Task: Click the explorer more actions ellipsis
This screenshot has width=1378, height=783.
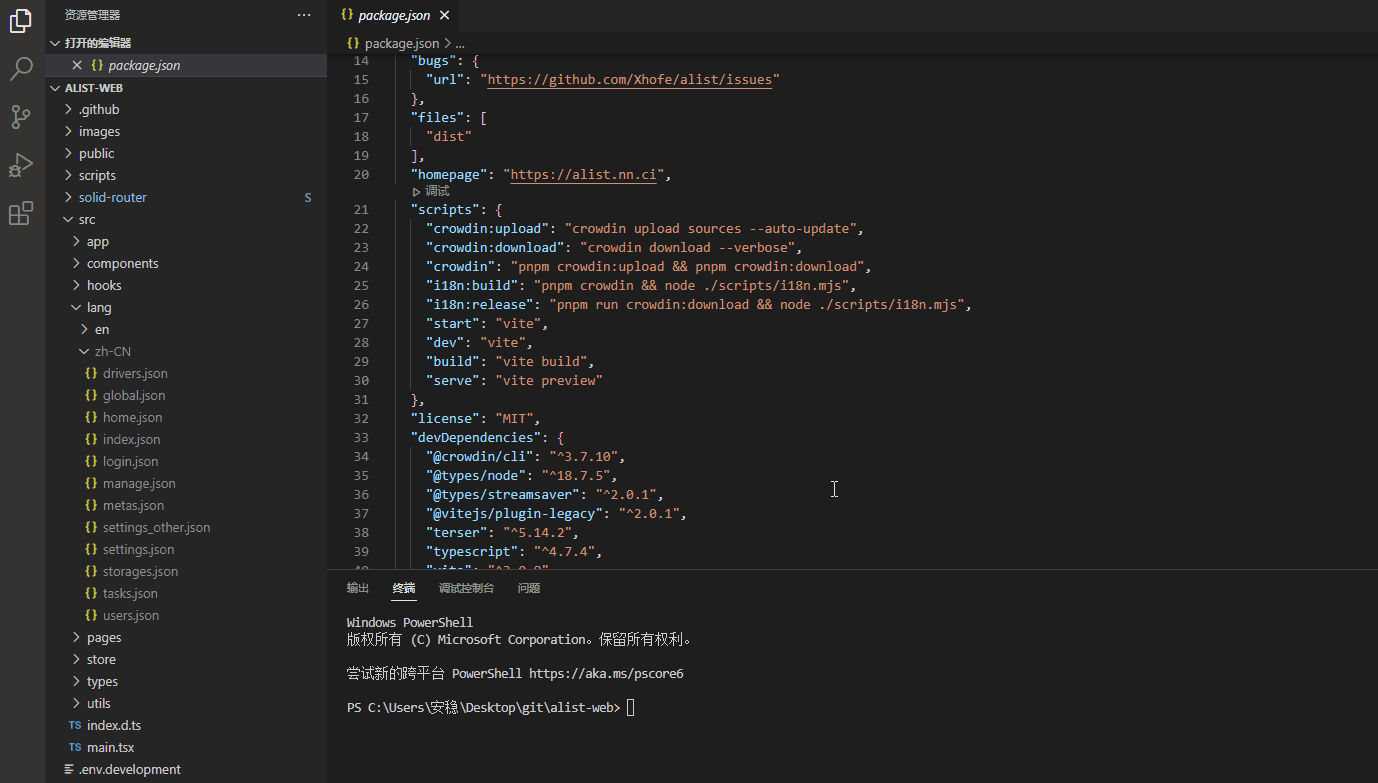Action: click(x=304, y=15)
